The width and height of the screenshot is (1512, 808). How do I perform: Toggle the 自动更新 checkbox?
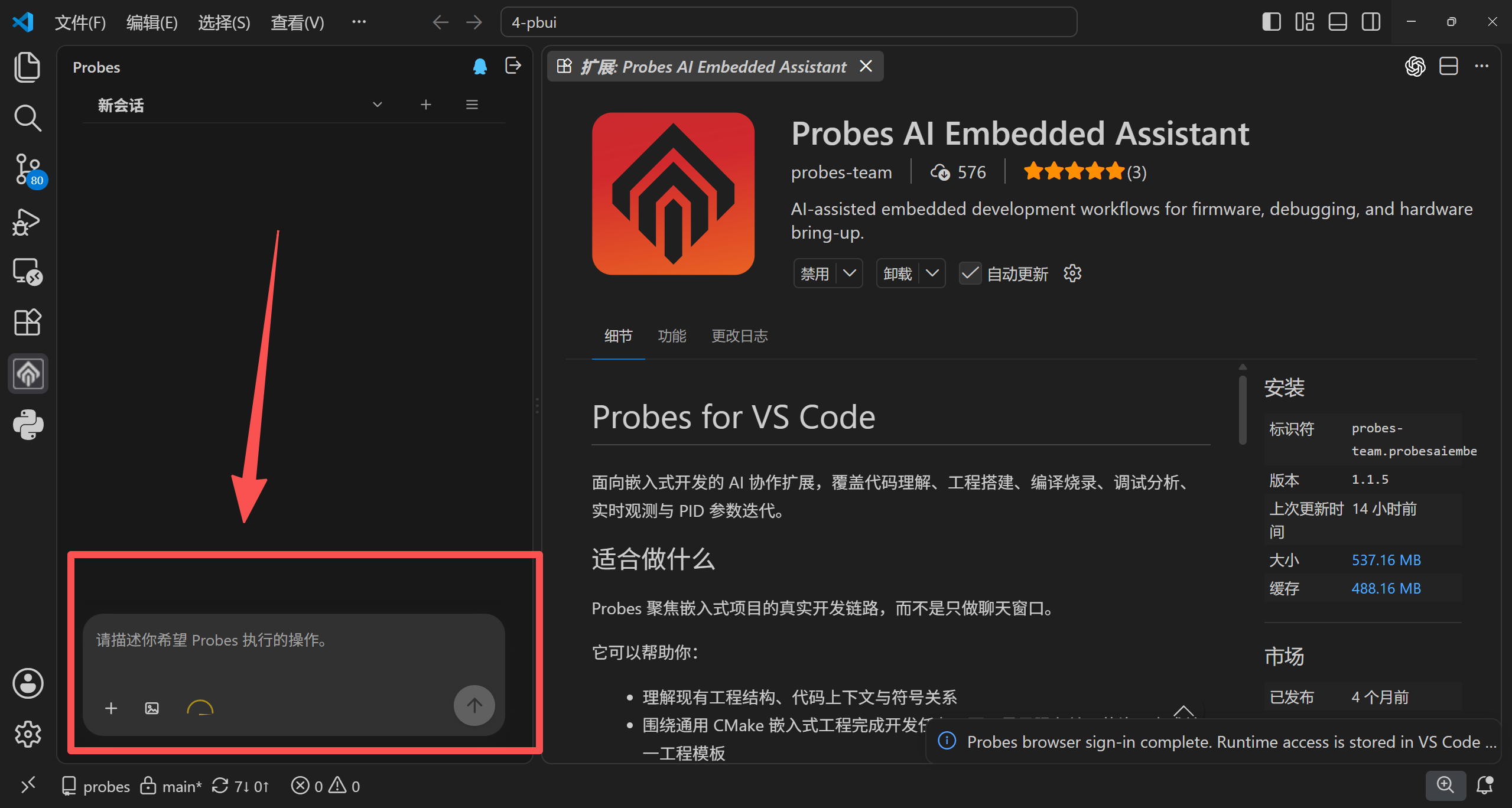970,273
